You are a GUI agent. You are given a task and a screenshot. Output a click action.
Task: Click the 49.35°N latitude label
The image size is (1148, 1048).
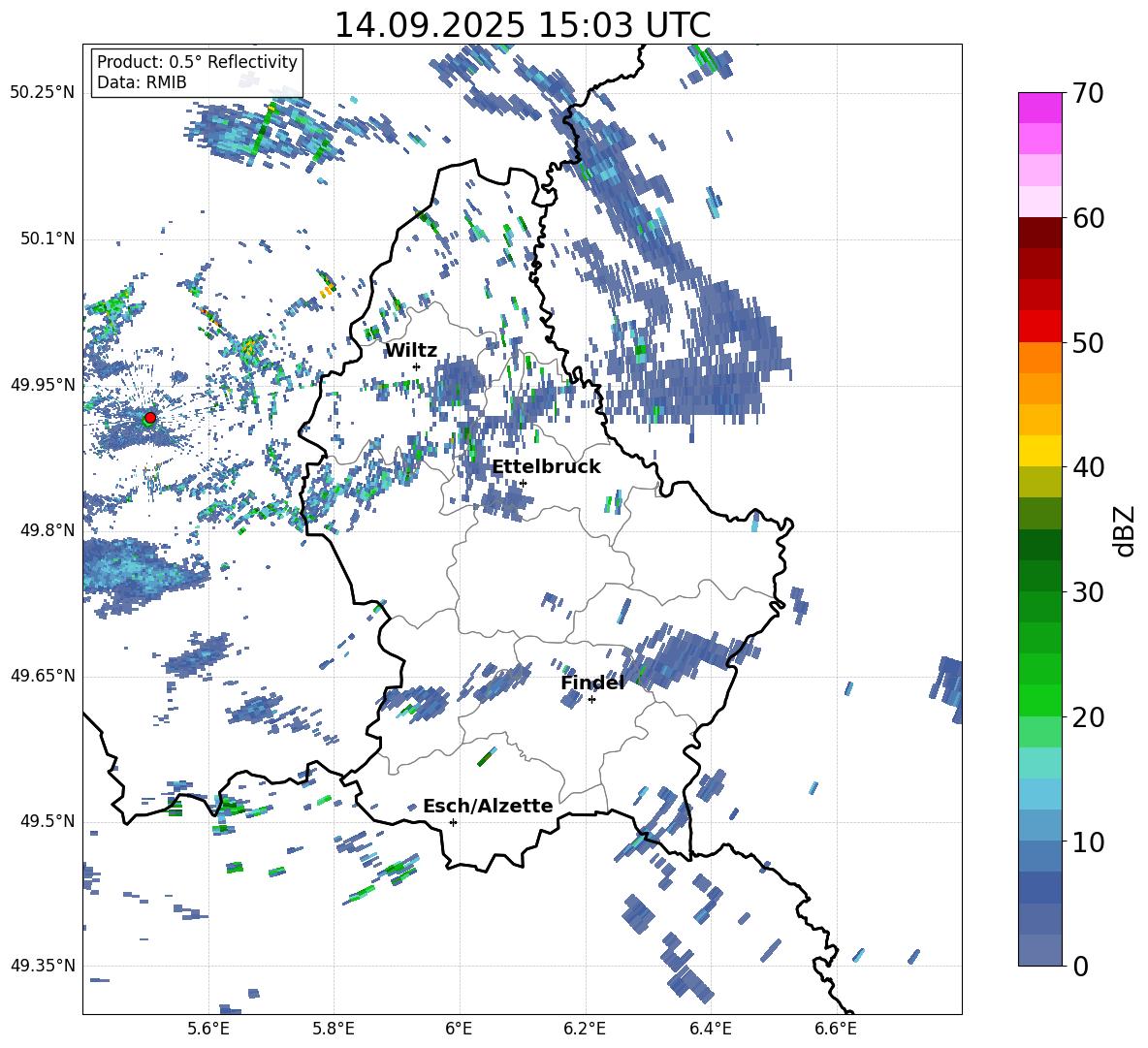pyautogui.click(x=43, y=966)
